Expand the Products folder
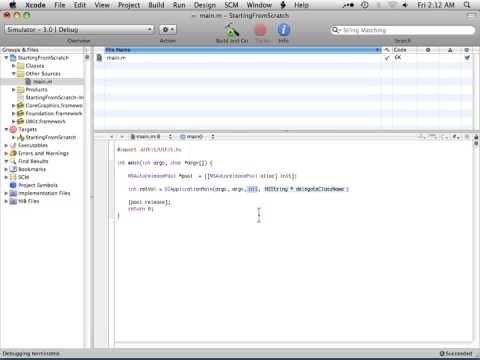This screenshot has height=360, width=480. point(14,90)
